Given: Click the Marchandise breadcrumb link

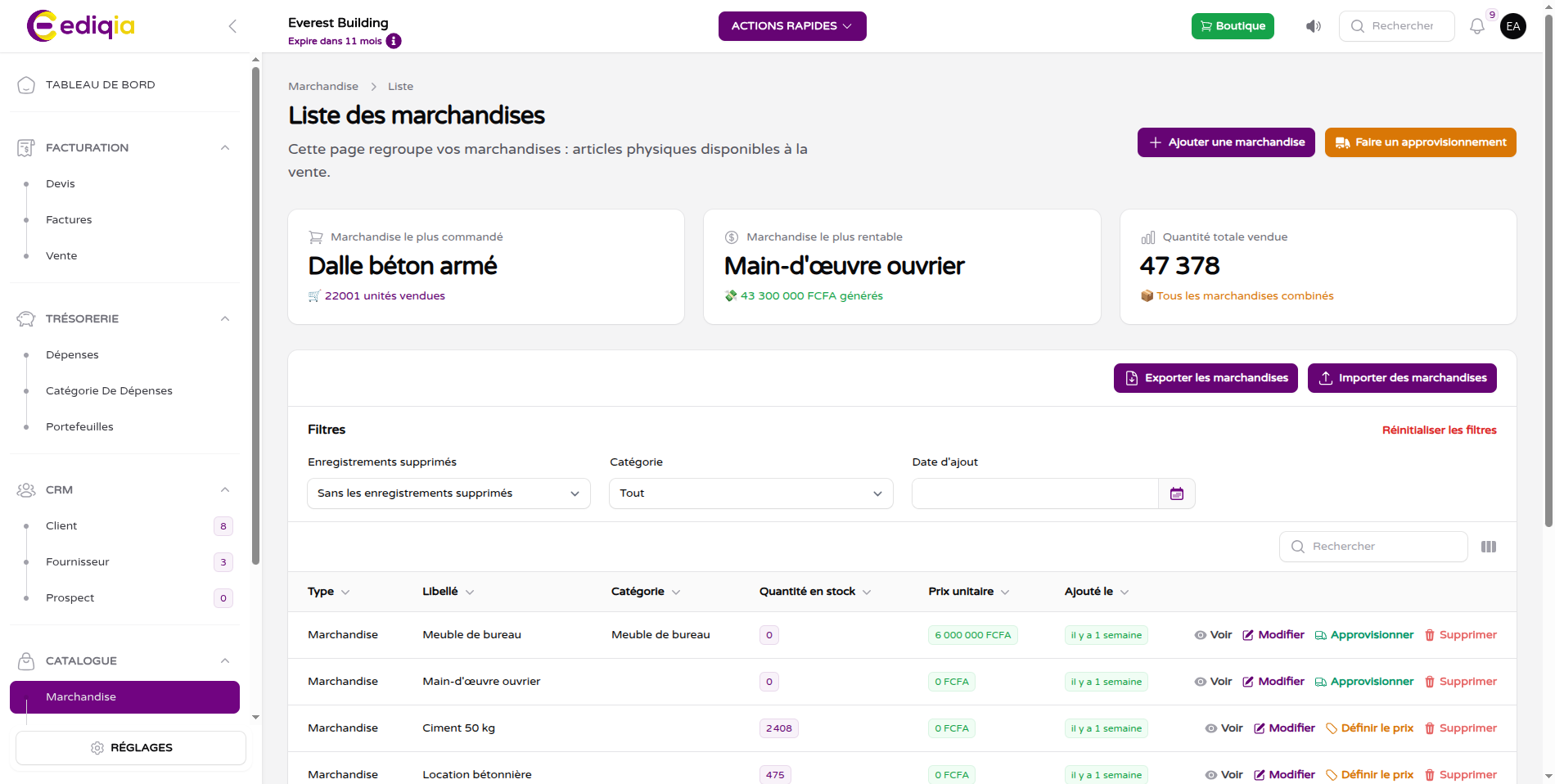Looking at the screenshot, I should [x=323, y=87].
